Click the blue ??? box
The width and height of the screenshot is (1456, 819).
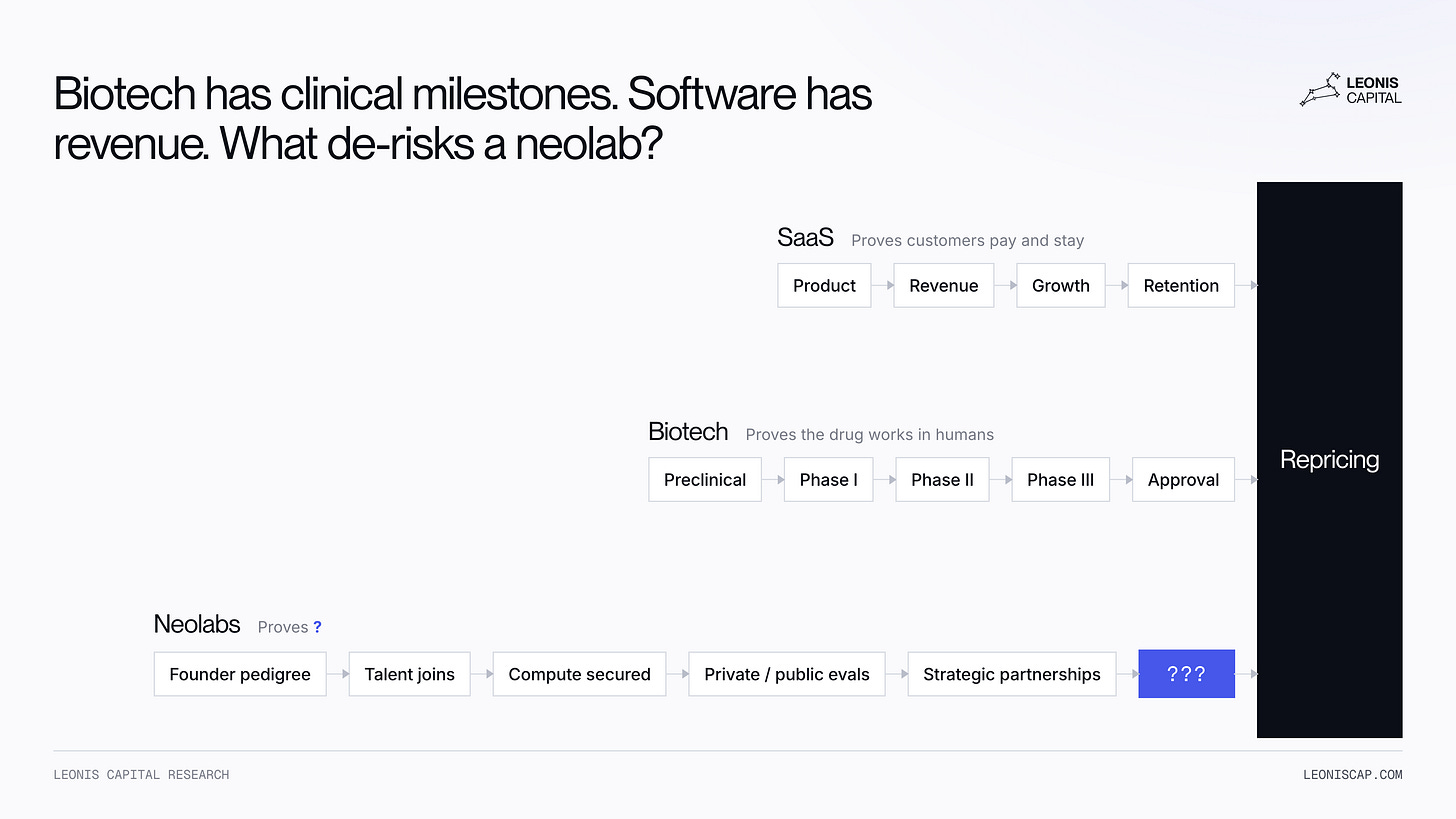click(1187, 674)
